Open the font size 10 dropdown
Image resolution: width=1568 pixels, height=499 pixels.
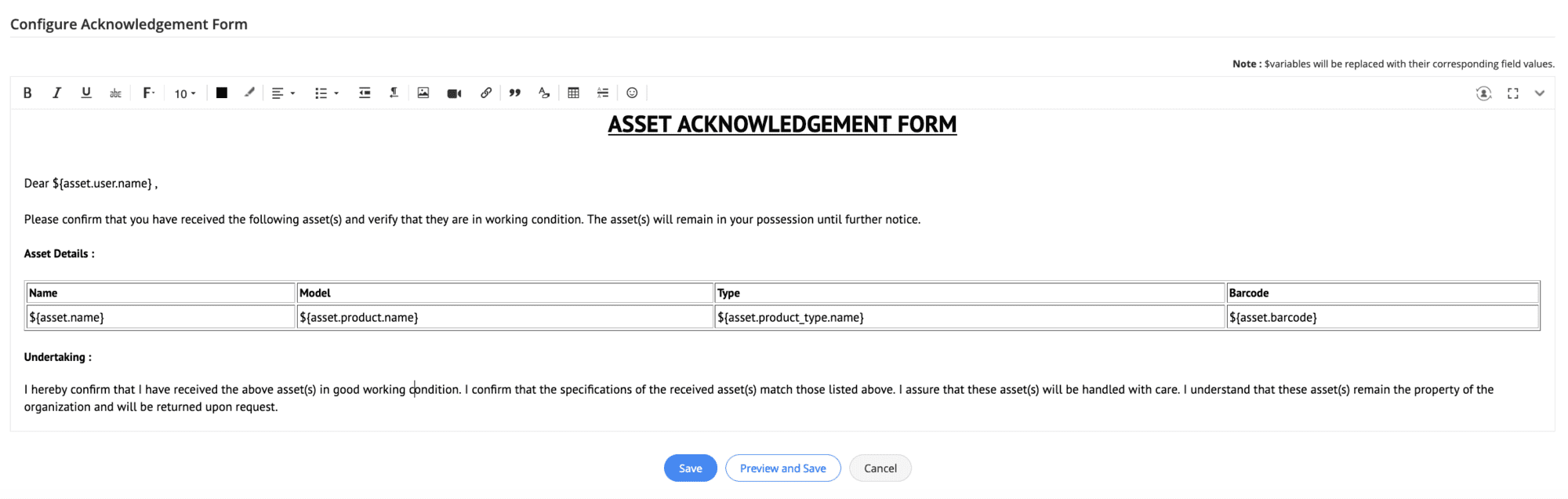click(x=185, y=93)
